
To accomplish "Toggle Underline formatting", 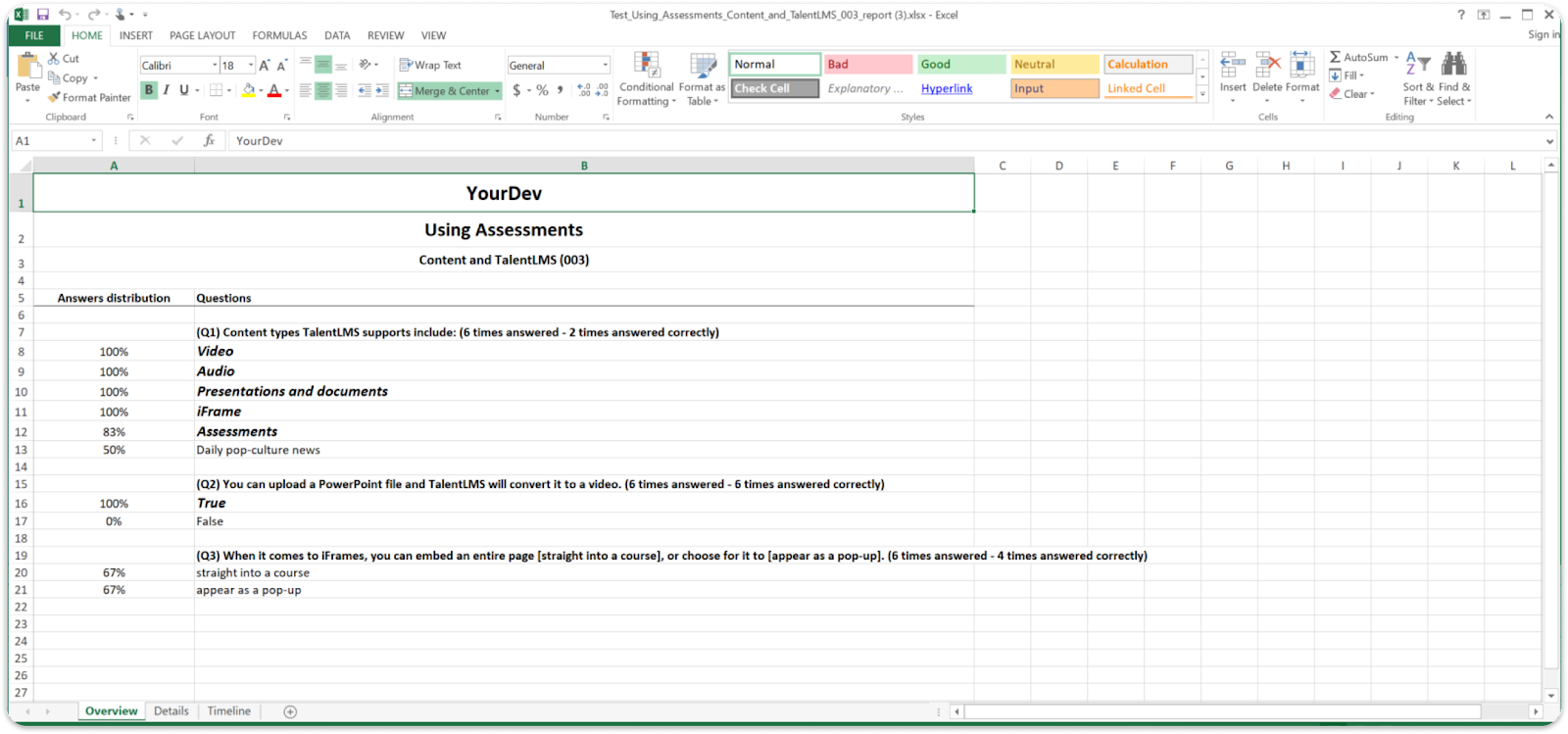I will tap(183, 90).
